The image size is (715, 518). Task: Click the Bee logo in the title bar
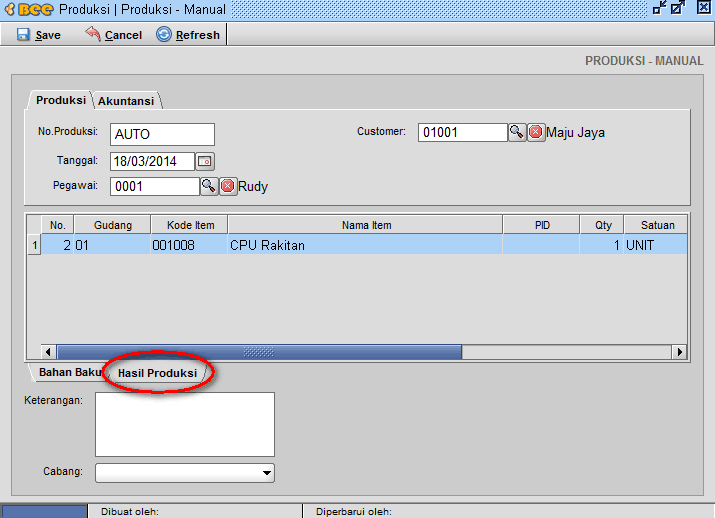(x=29, y=9)
